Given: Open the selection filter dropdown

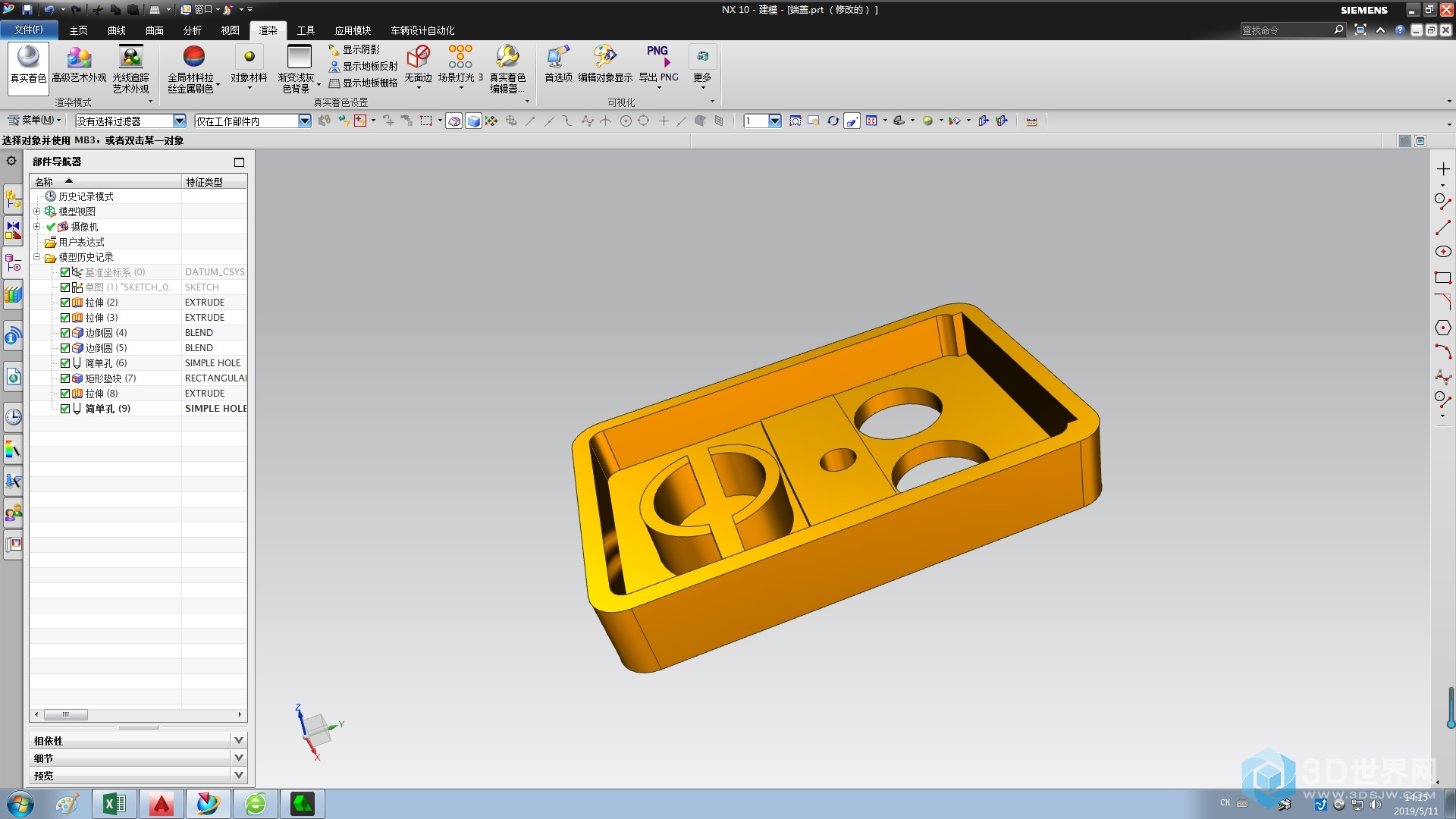Looking at the screenshot, I should [x=180, y=121].
